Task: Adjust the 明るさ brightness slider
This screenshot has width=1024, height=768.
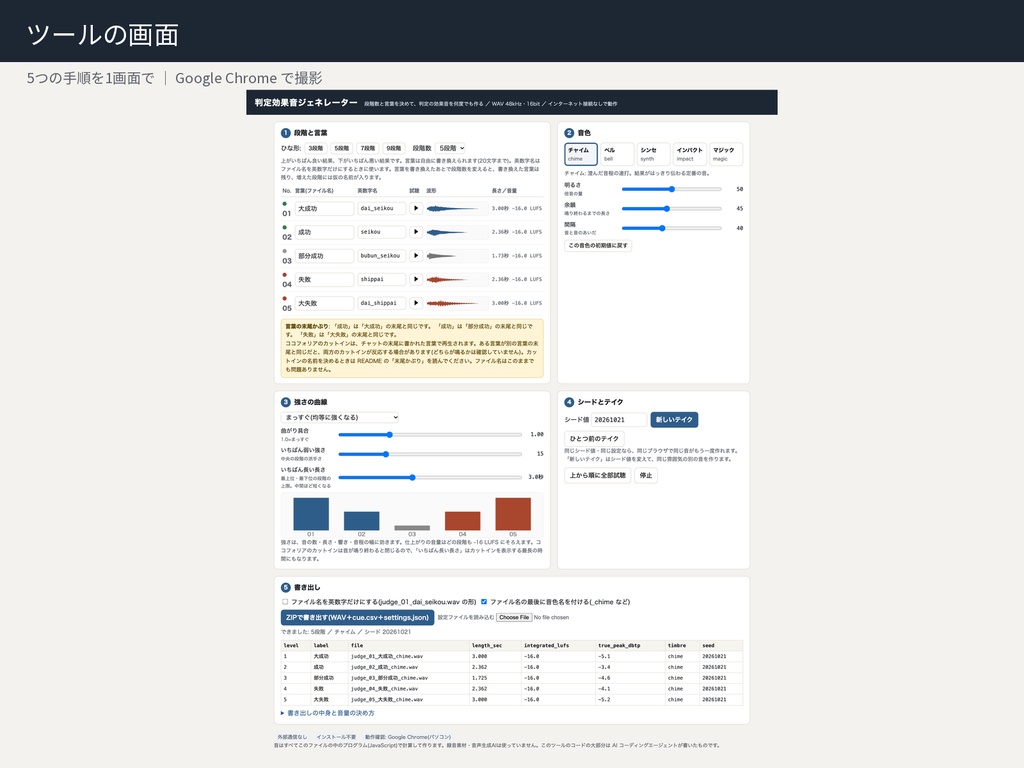Action: pyautogui.click(x=671, y=189)
